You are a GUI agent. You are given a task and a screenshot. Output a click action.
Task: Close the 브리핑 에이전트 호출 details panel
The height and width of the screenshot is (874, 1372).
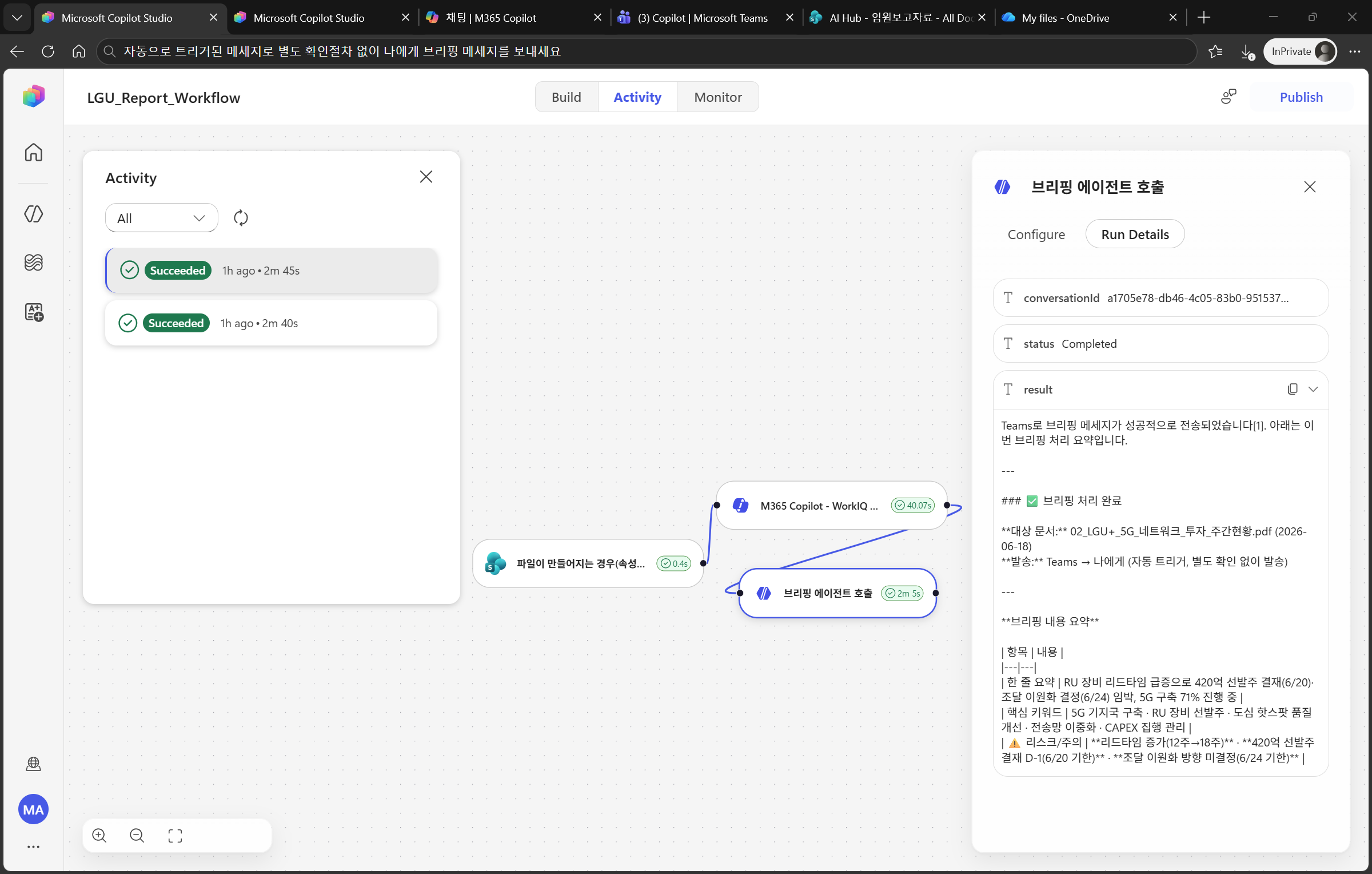(x=1310, y=187)
